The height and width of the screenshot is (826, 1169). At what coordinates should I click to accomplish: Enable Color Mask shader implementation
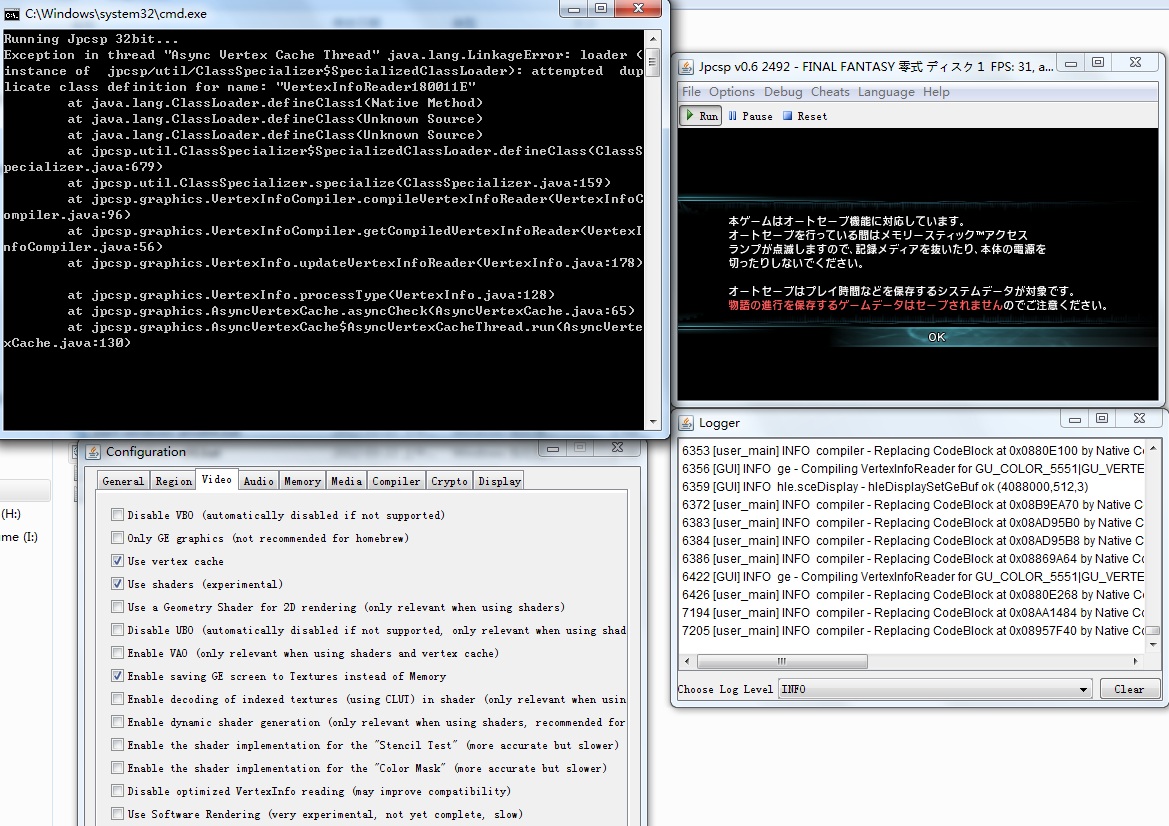tap(117, 768)
